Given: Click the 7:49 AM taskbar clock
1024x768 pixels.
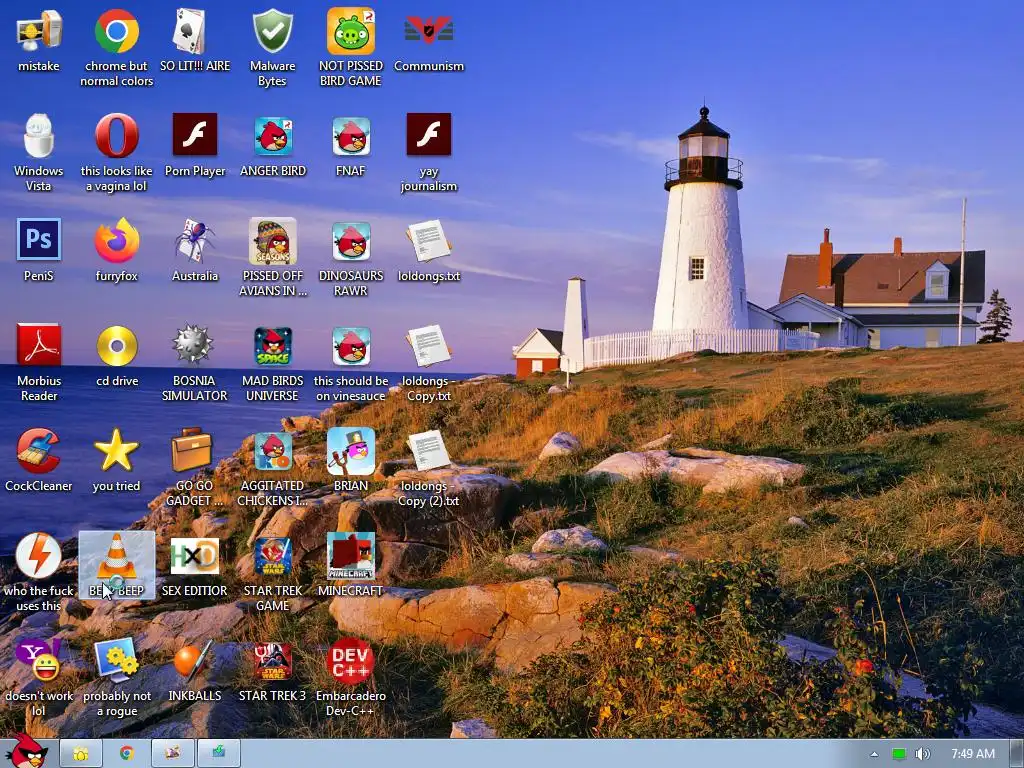Looking at the screenshot, I should click(972, 754).
